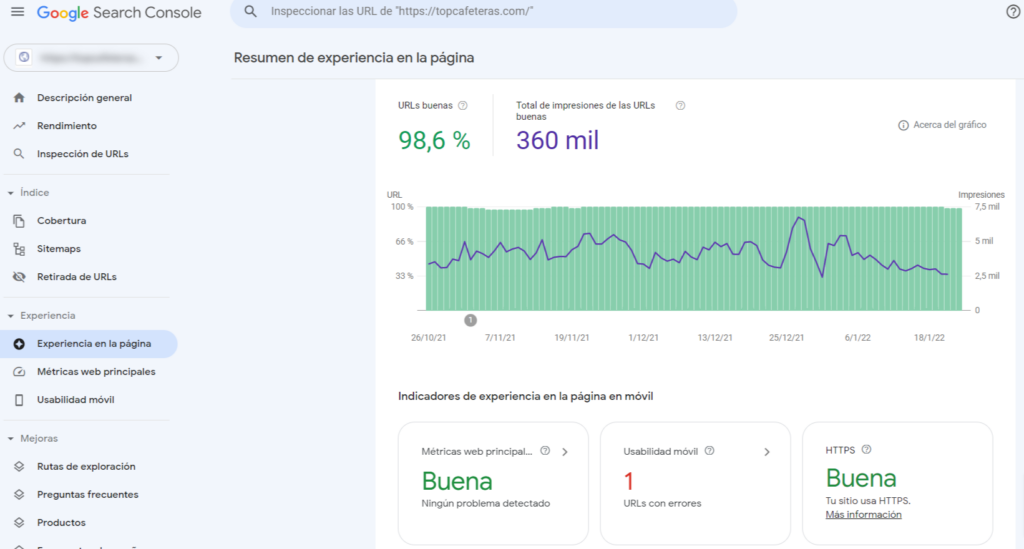Click the 18/1/22 date label on chart
Image resolution: width=1024 pixels, height=549 pixels.
929,337
